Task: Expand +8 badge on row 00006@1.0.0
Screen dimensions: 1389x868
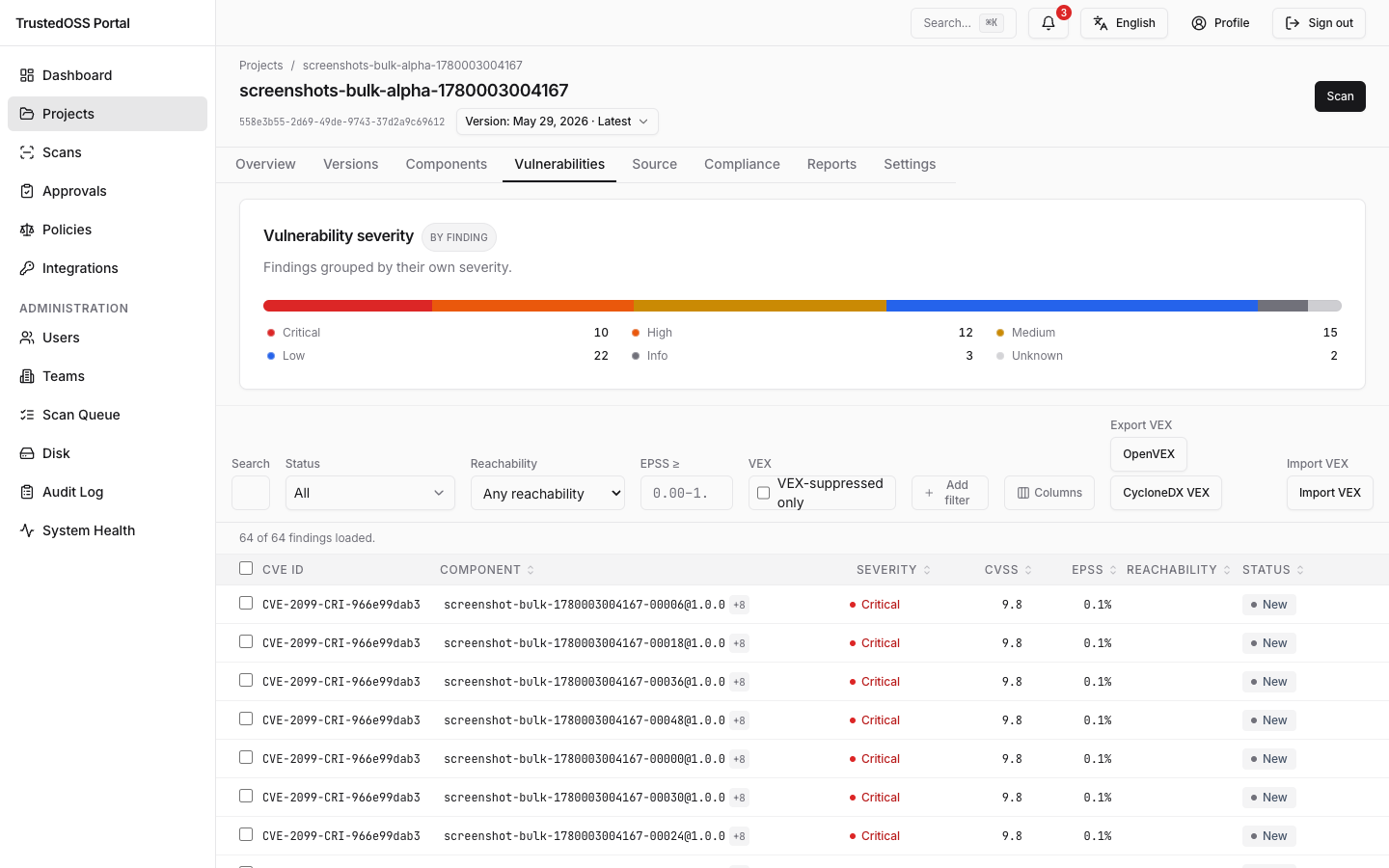Action: tap(739, 605)
